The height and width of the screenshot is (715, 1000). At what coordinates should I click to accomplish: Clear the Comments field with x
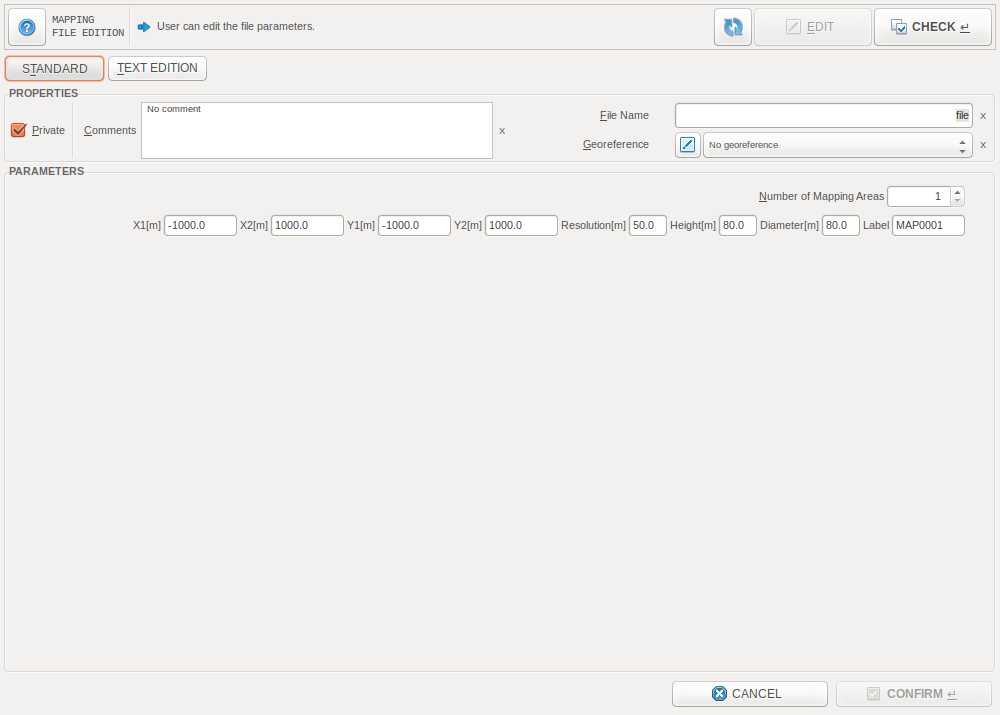pyautogui.click(x=502, y=131)
